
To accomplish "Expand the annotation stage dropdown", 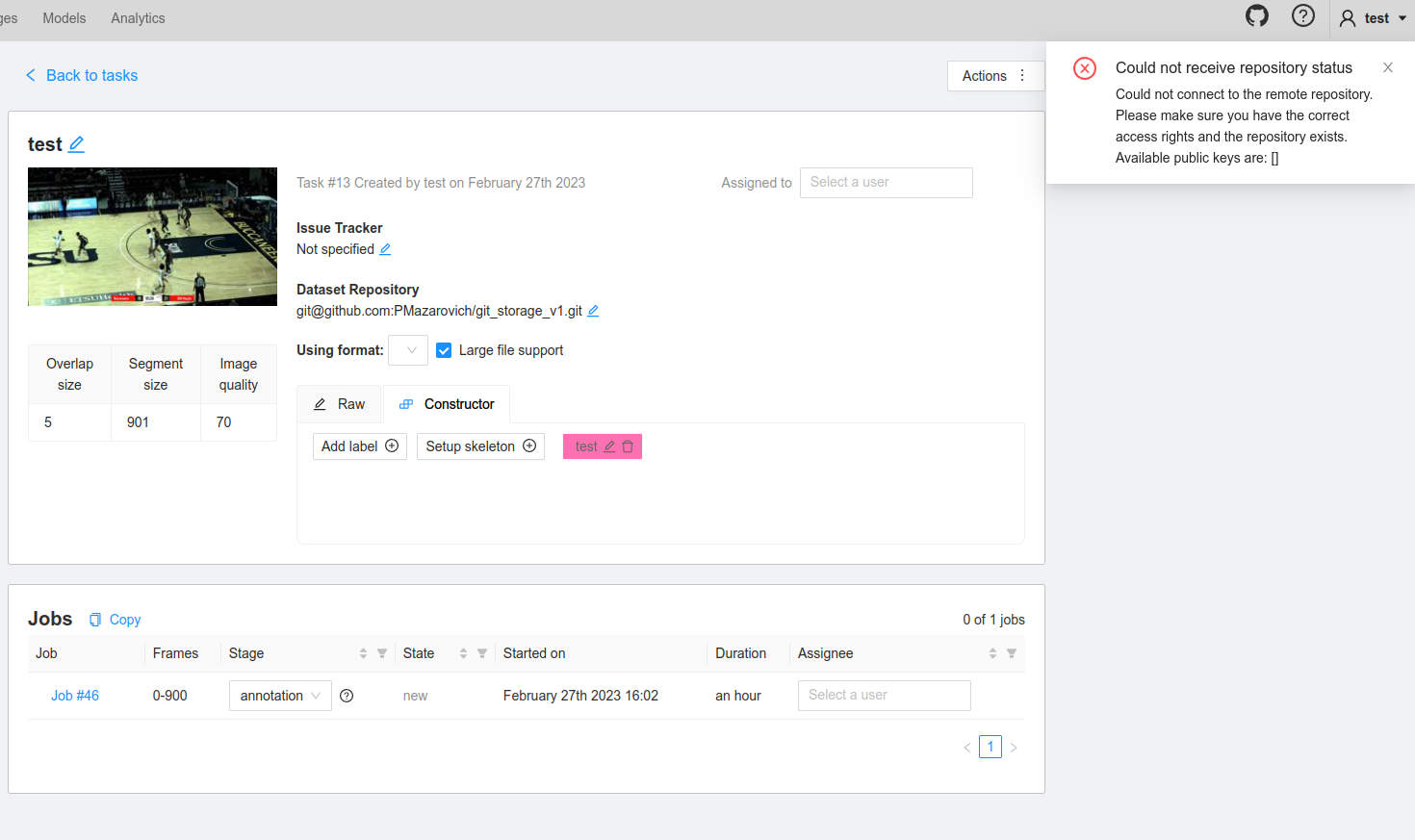I will (x=280, y=696).
